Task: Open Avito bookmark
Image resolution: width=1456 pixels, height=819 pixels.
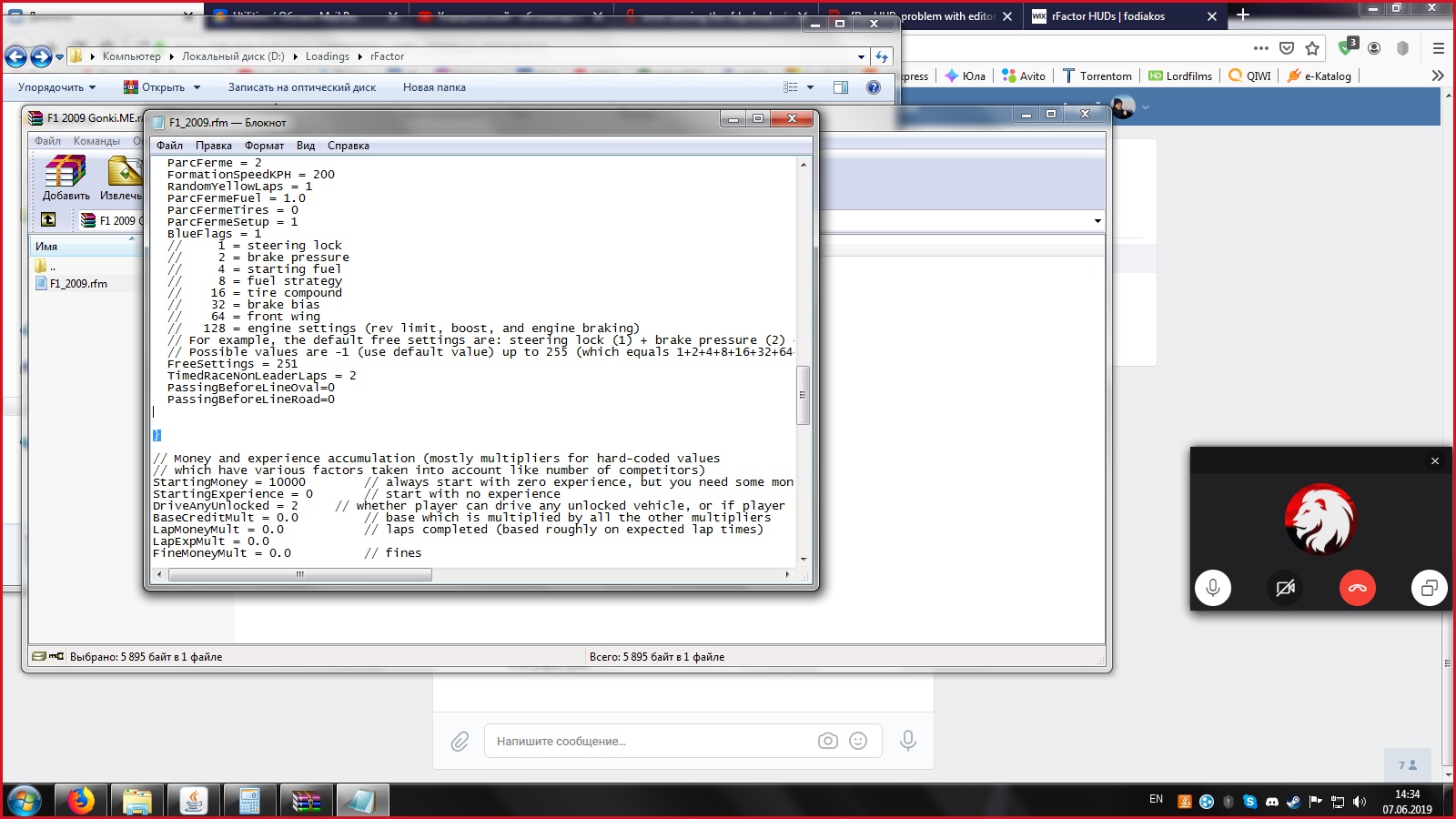Action: click(x=1024, y=76)
